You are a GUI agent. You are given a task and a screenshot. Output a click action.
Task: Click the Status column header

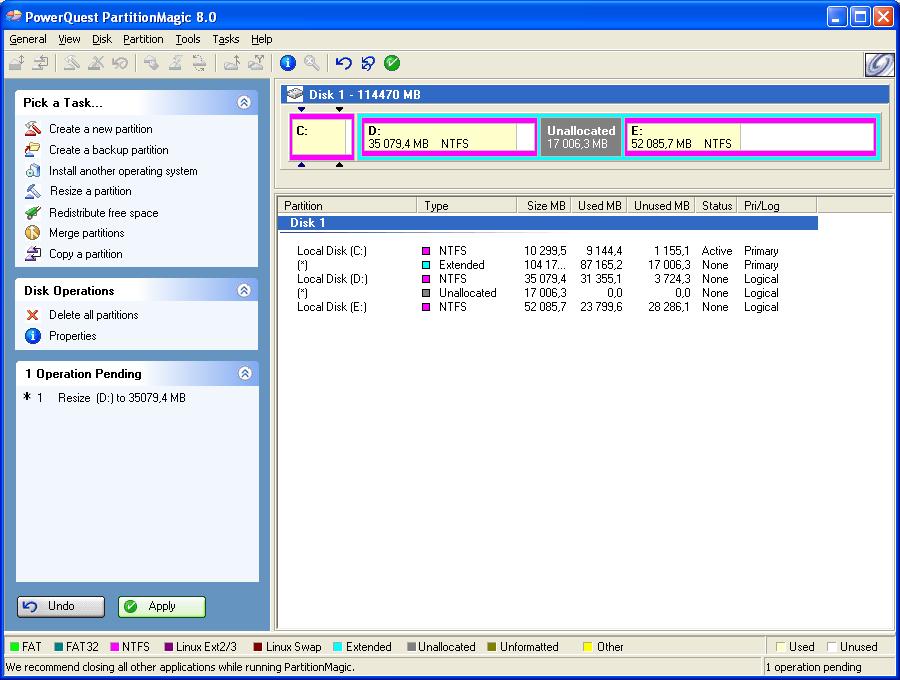click(x=716, y=205)
